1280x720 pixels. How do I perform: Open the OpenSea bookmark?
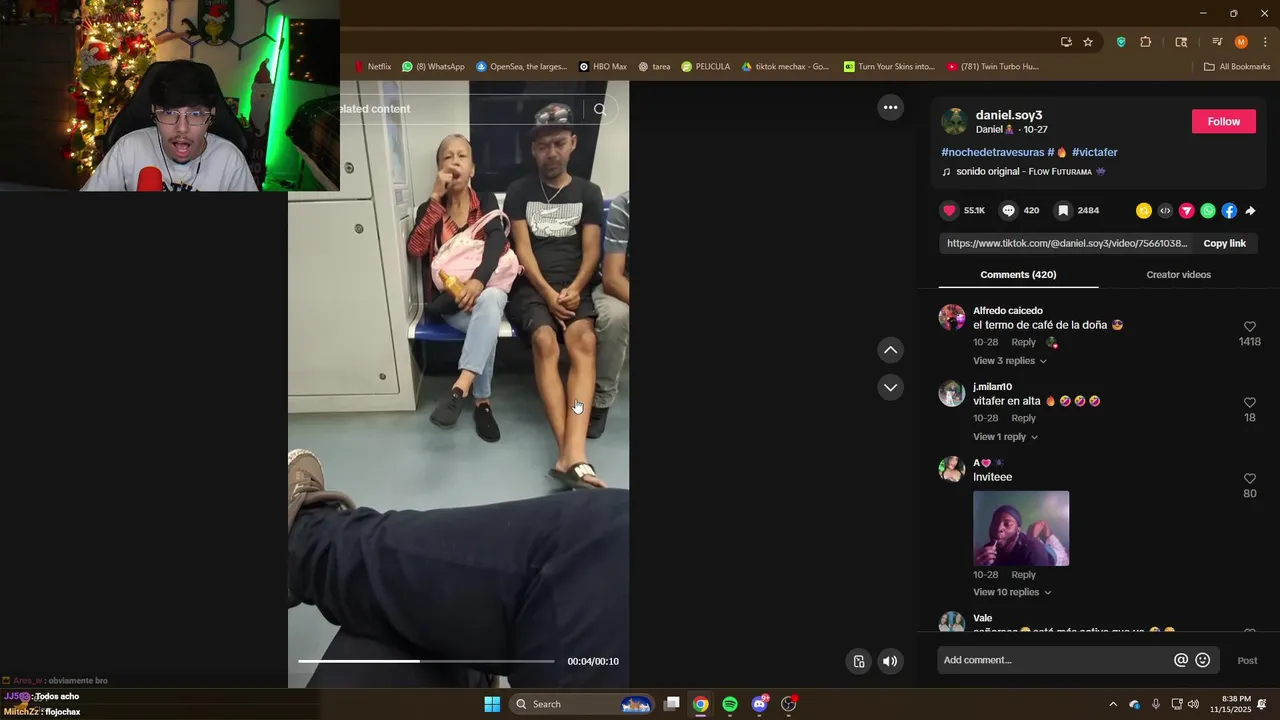521,67
